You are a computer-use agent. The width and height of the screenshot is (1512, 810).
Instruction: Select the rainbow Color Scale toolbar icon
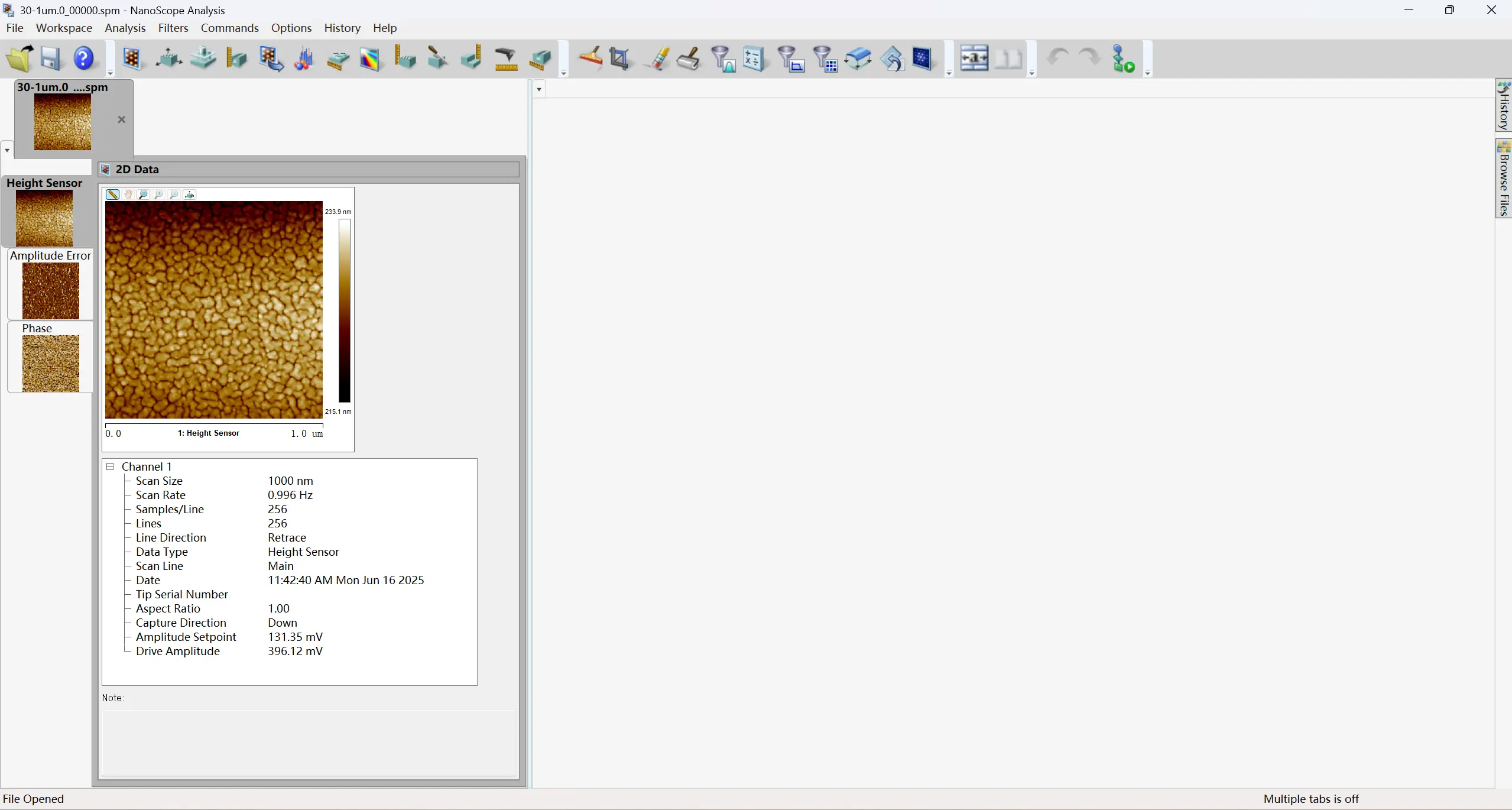tap(370, 59)
